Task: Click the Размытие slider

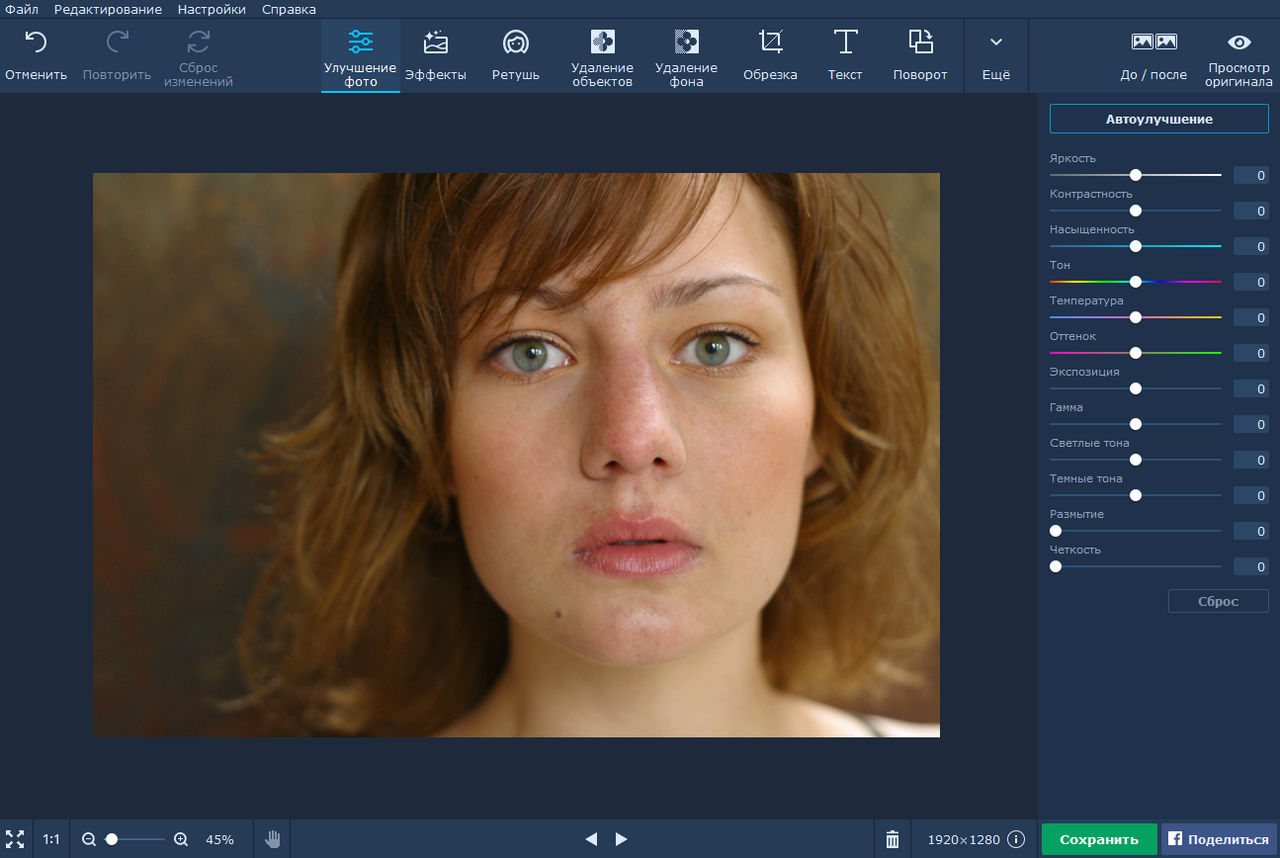Action: tap(1136, 531)
